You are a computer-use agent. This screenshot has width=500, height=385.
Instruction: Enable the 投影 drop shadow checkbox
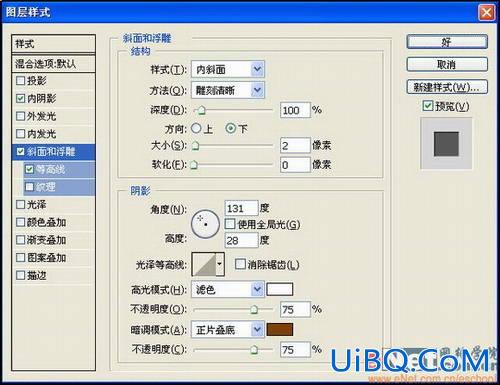pyautogui.click(x=21, y=81)
